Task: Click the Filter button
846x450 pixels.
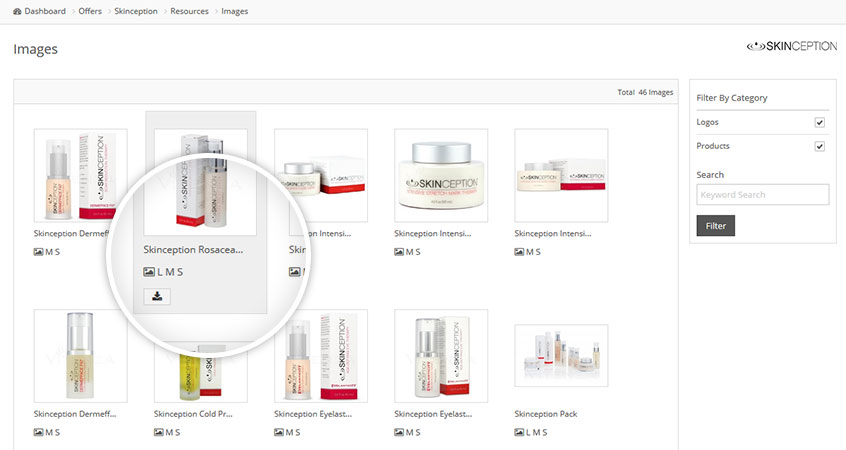Action: 715,226
